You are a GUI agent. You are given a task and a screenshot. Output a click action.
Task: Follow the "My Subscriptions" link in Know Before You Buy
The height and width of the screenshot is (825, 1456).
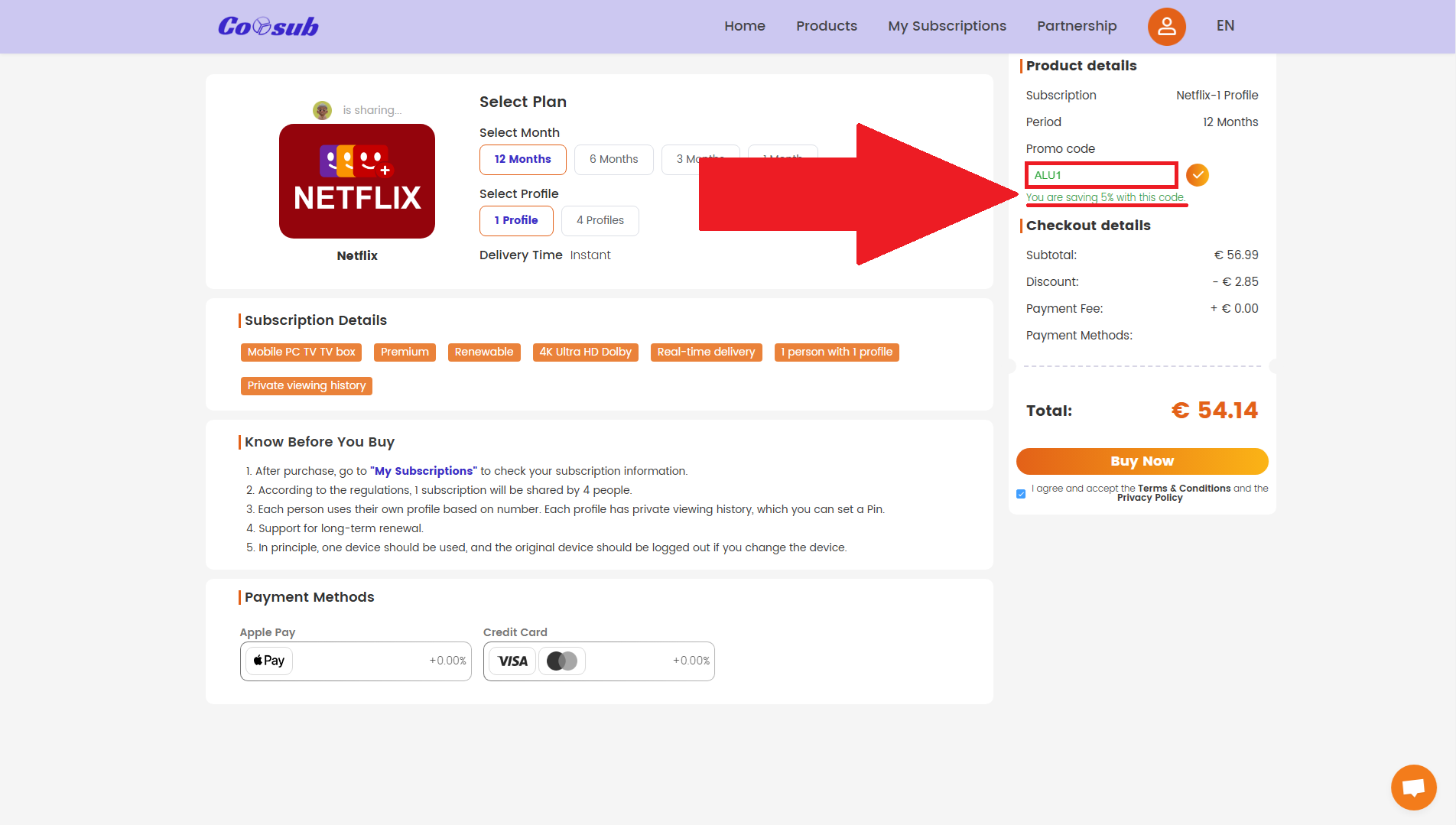pyautogui.click(x=424, y=471)
